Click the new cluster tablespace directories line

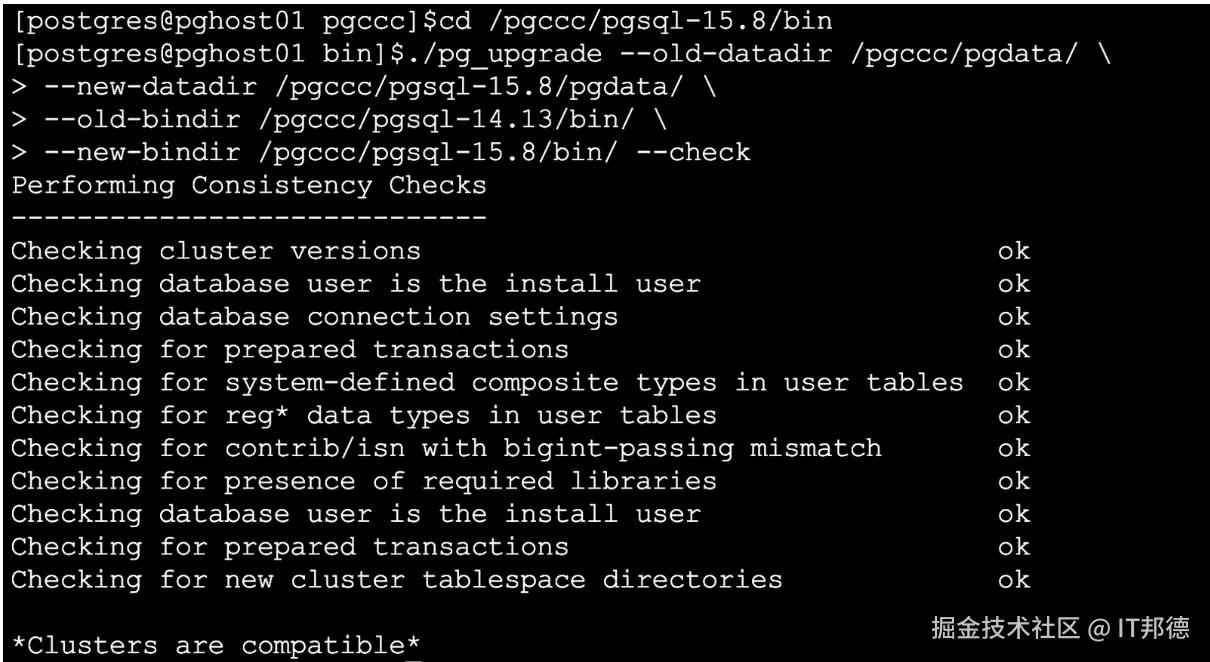click(x=396, y=579)
